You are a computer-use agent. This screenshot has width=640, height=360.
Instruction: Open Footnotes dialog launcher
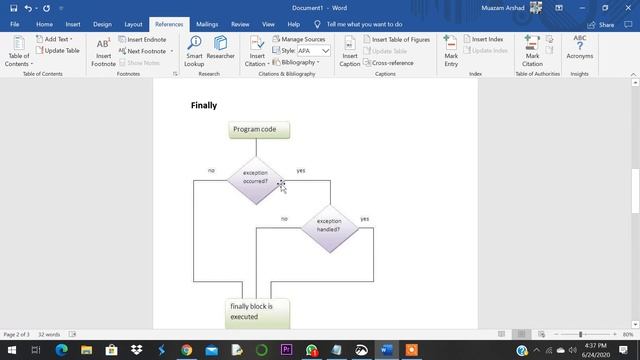coord(175,74)
